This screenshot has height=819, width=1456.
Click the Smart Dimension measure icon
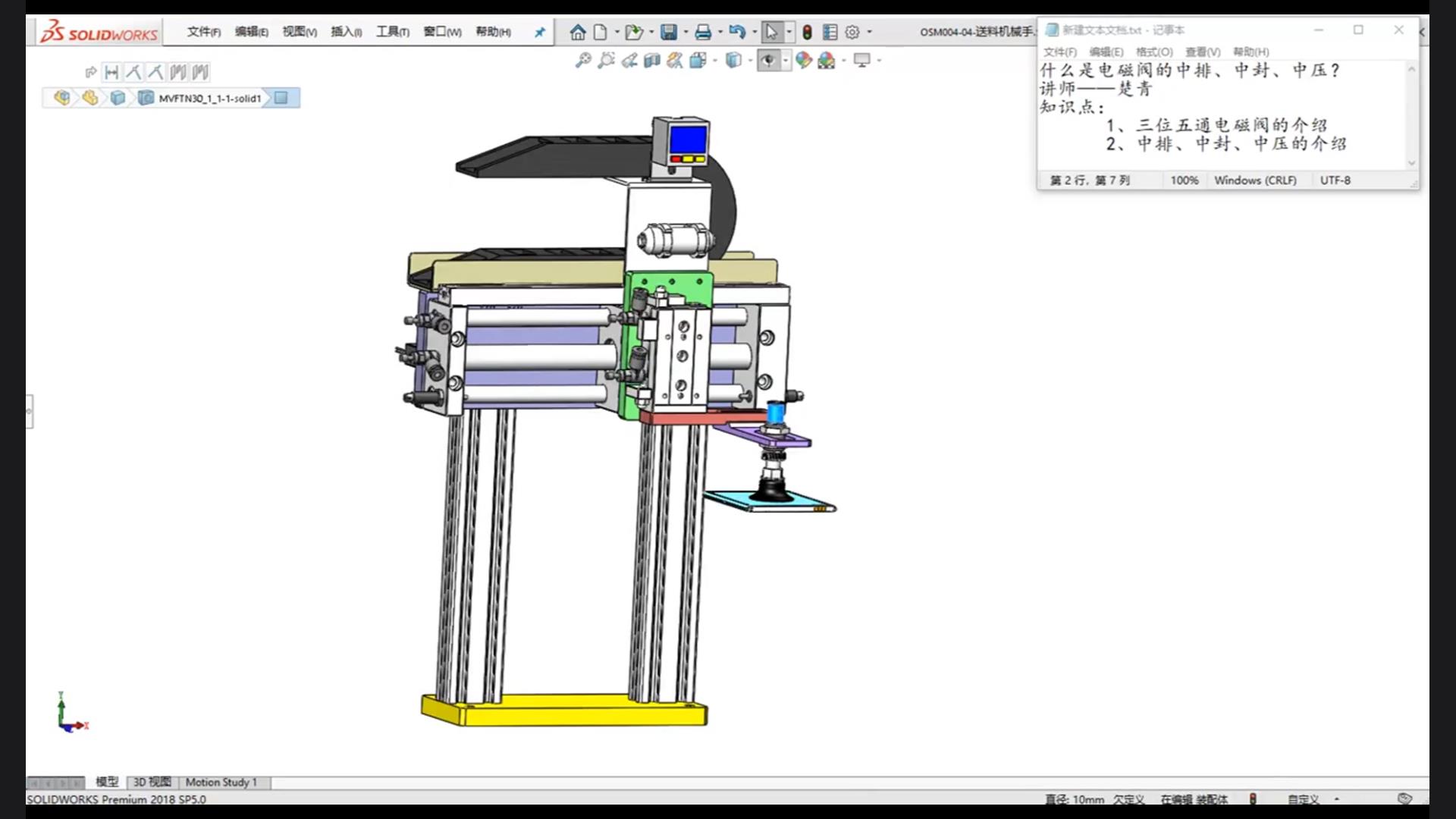click(111, 72)
